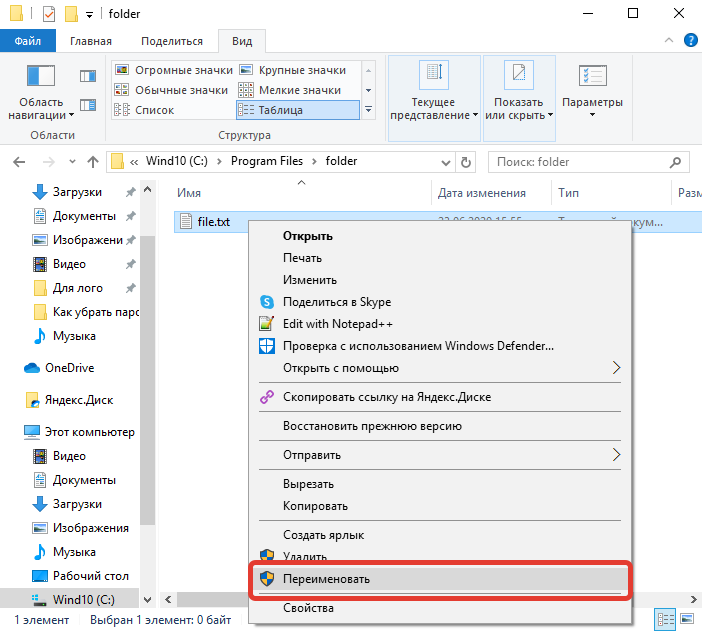Image resolution: width=702 pixels, height=631 pixels.
Task: Choose Вырезать in the context menu
Action: [440, 484]
